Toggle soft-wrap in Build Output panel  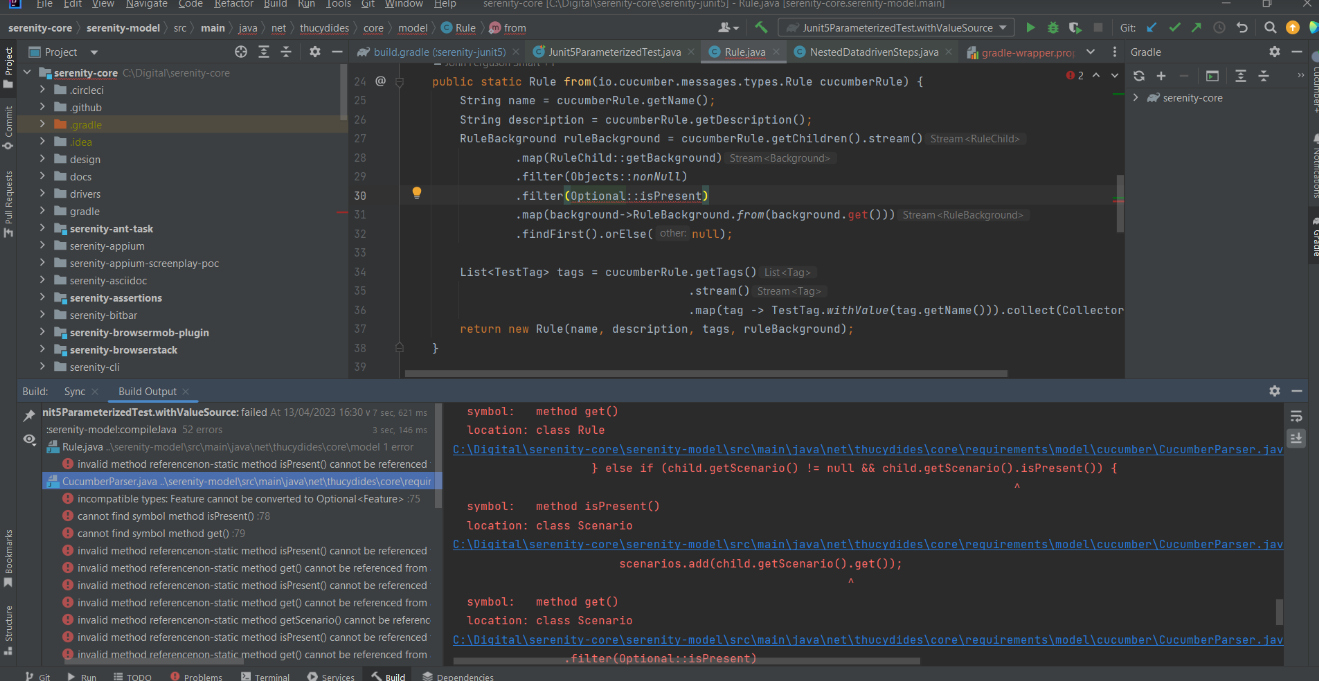click(1296, 415)
